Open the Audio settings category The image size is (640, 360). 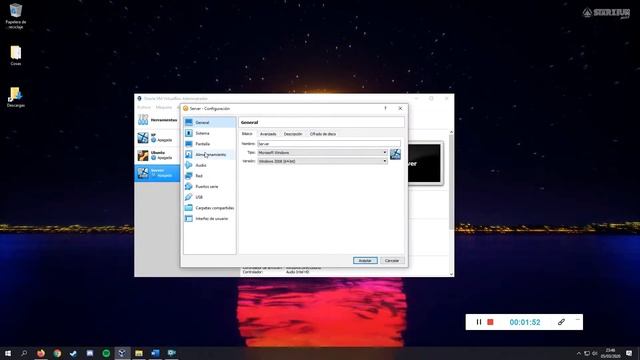point(209,165)
